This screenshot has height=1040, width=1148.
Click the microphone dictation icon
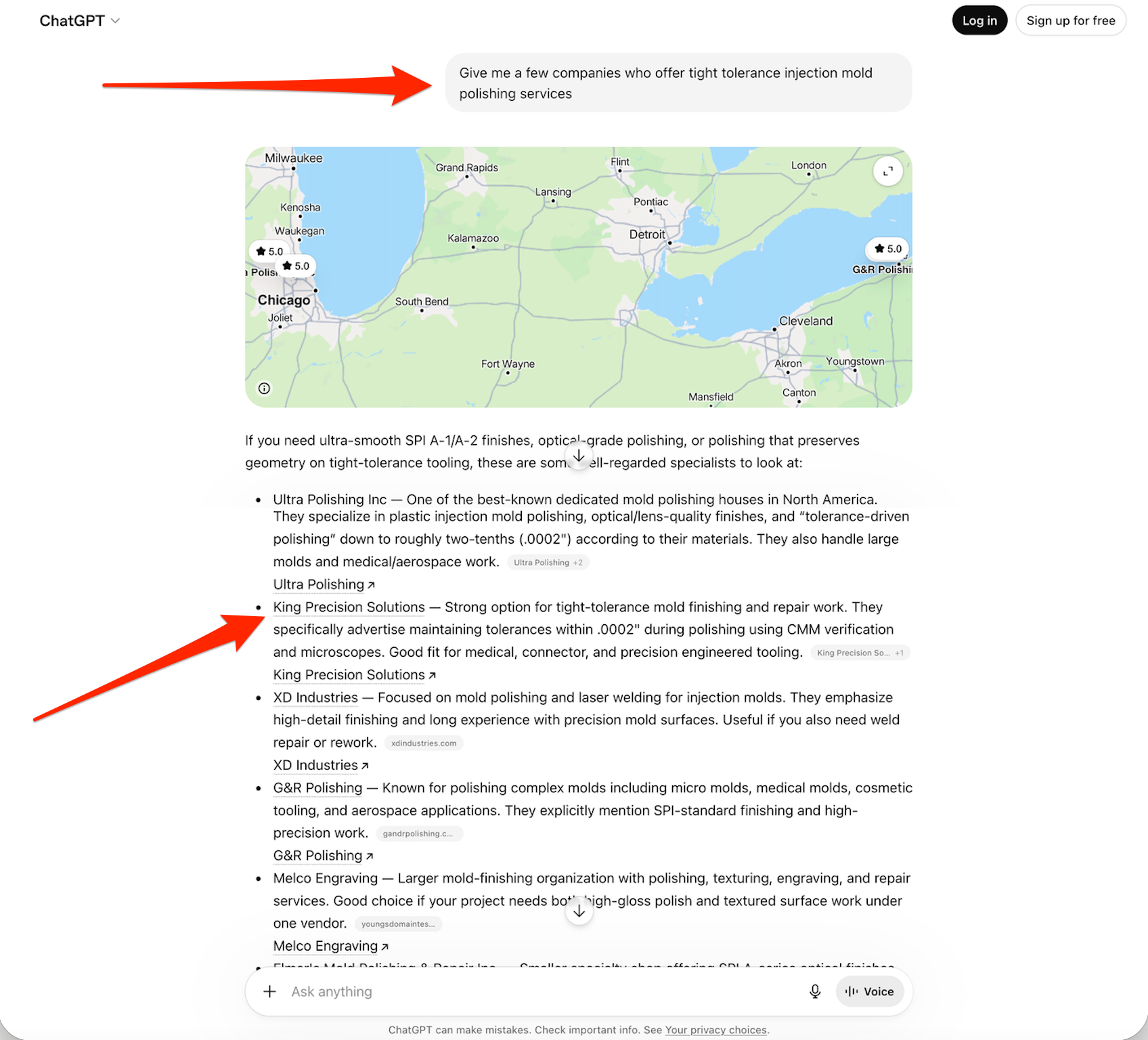815,991
